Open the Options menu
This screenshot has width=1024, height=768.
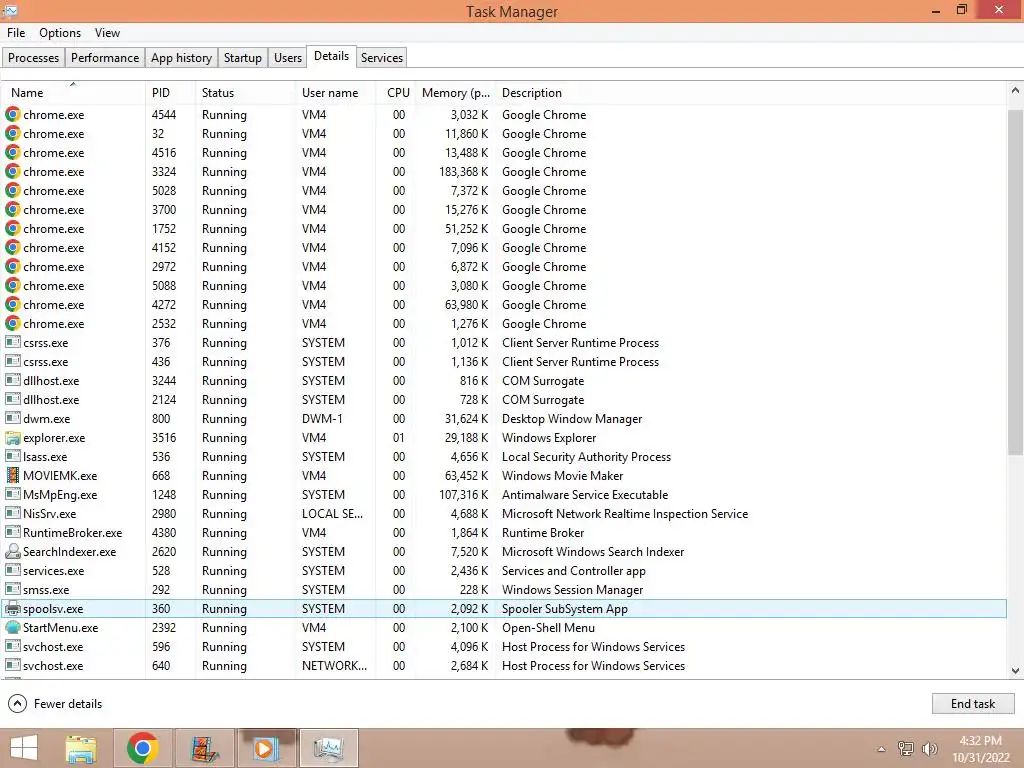[x=60, y=33]
